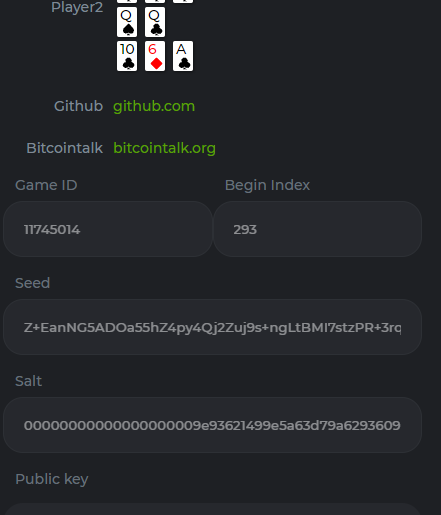
Task: Click the Begin Index label
Action: tap(267, 185)
